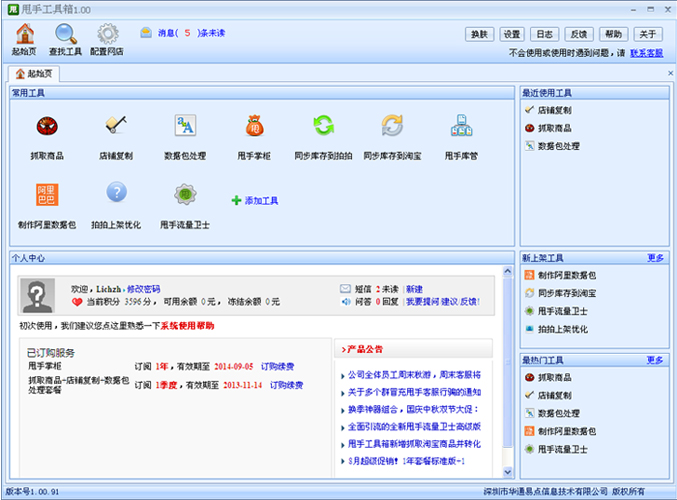The image size is (677, 500).
Task: Click 订购续费 for 抓取商品 package
Action: coord(286,385)
